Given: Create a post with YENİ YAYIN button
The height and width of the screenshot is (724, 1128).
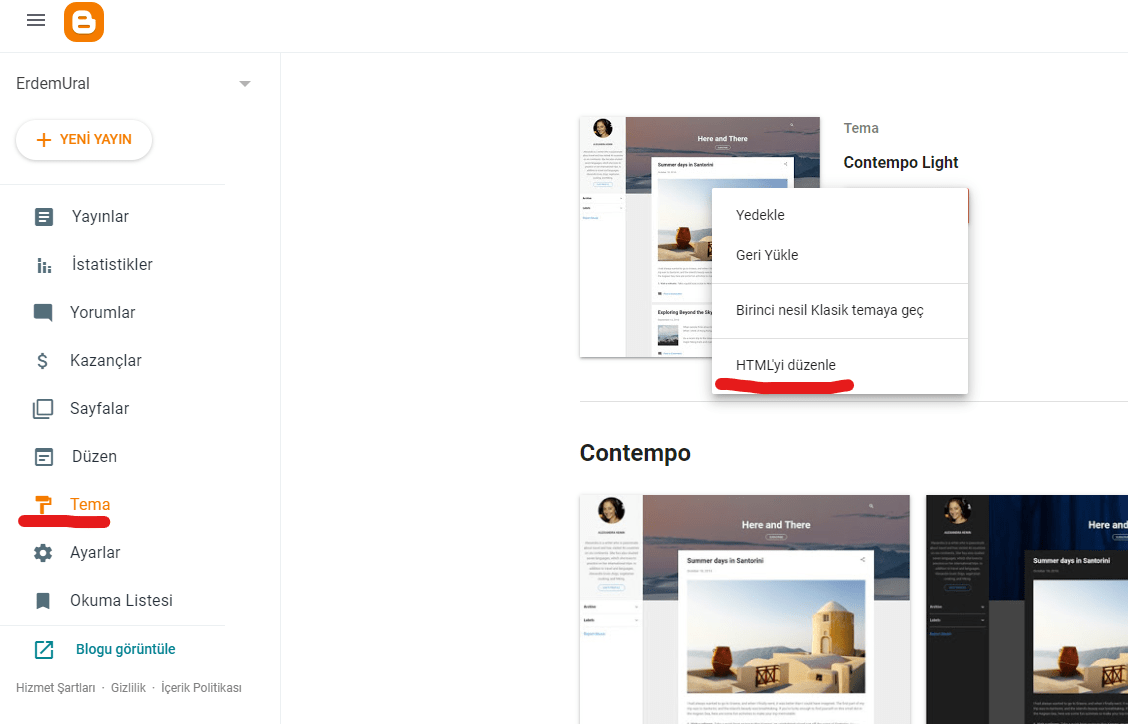Looking at the screenshot, I should coord(84,140).
